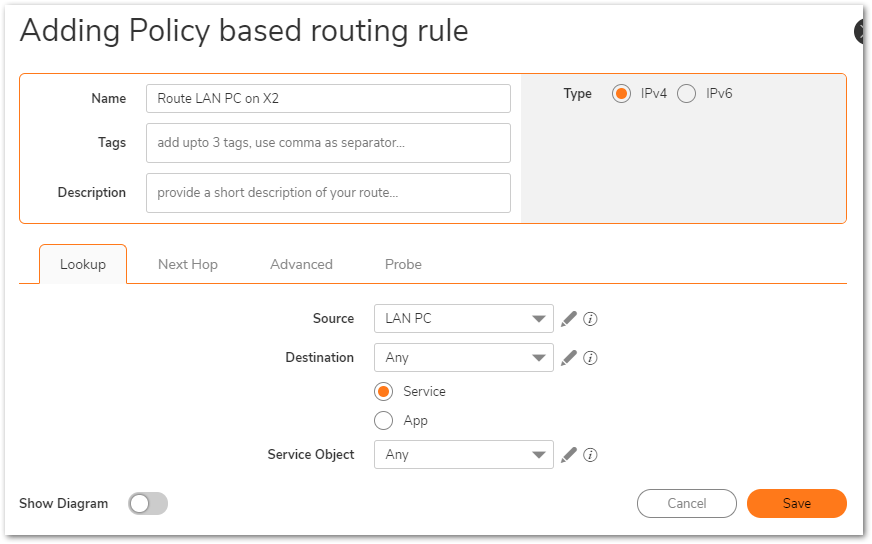Open the Destination dropdown set to Any
This screenshot has width=872, height=544.
(464, 358)
